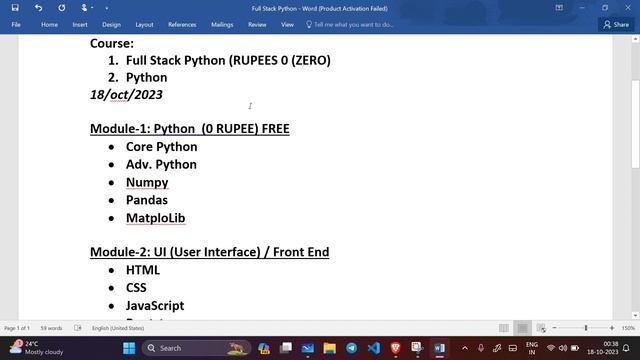Click the scroll down arrow
This screenshot has height=360, width=640.
pyautogui.click(x=635, y=316)
